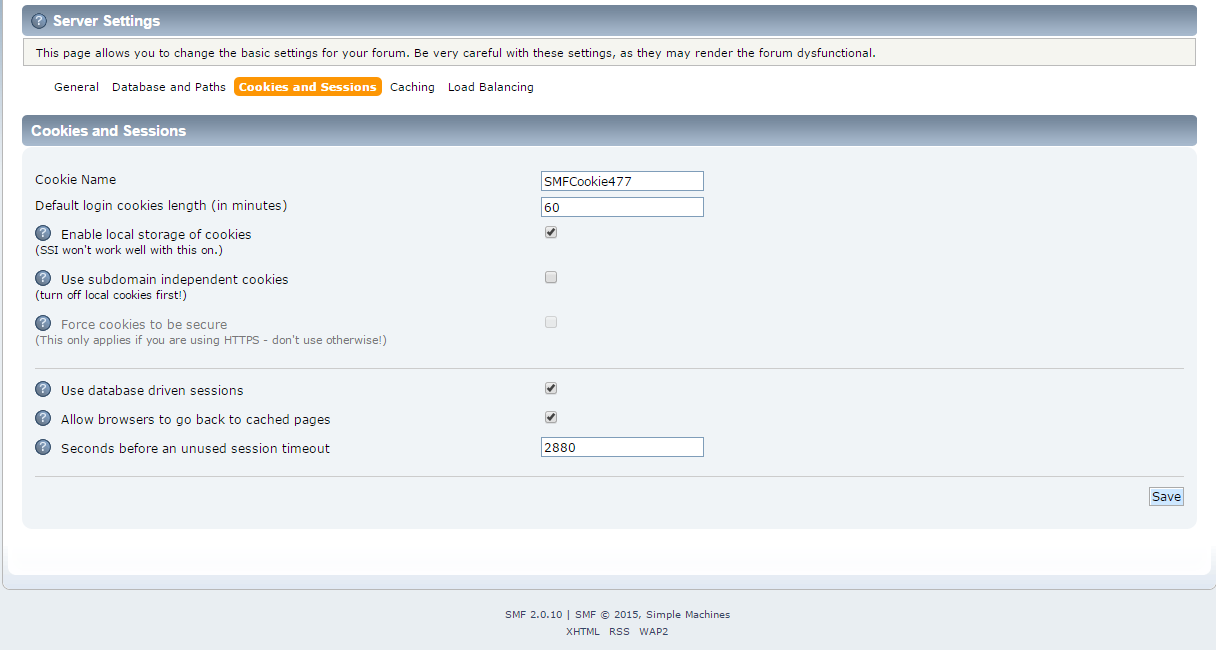
Task: Show help for cached pages option
Action: [43, 418]
